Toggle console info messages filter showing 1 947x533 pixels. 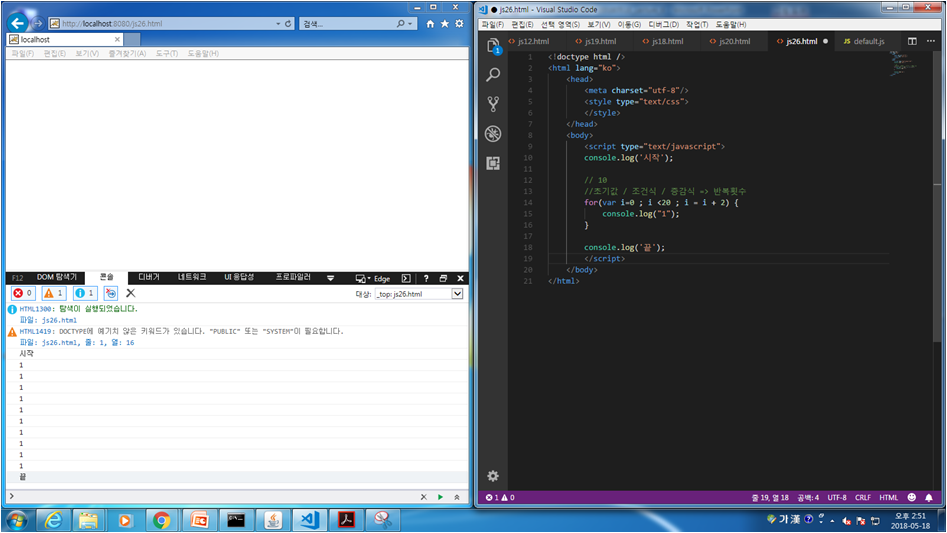coord(85,293)
